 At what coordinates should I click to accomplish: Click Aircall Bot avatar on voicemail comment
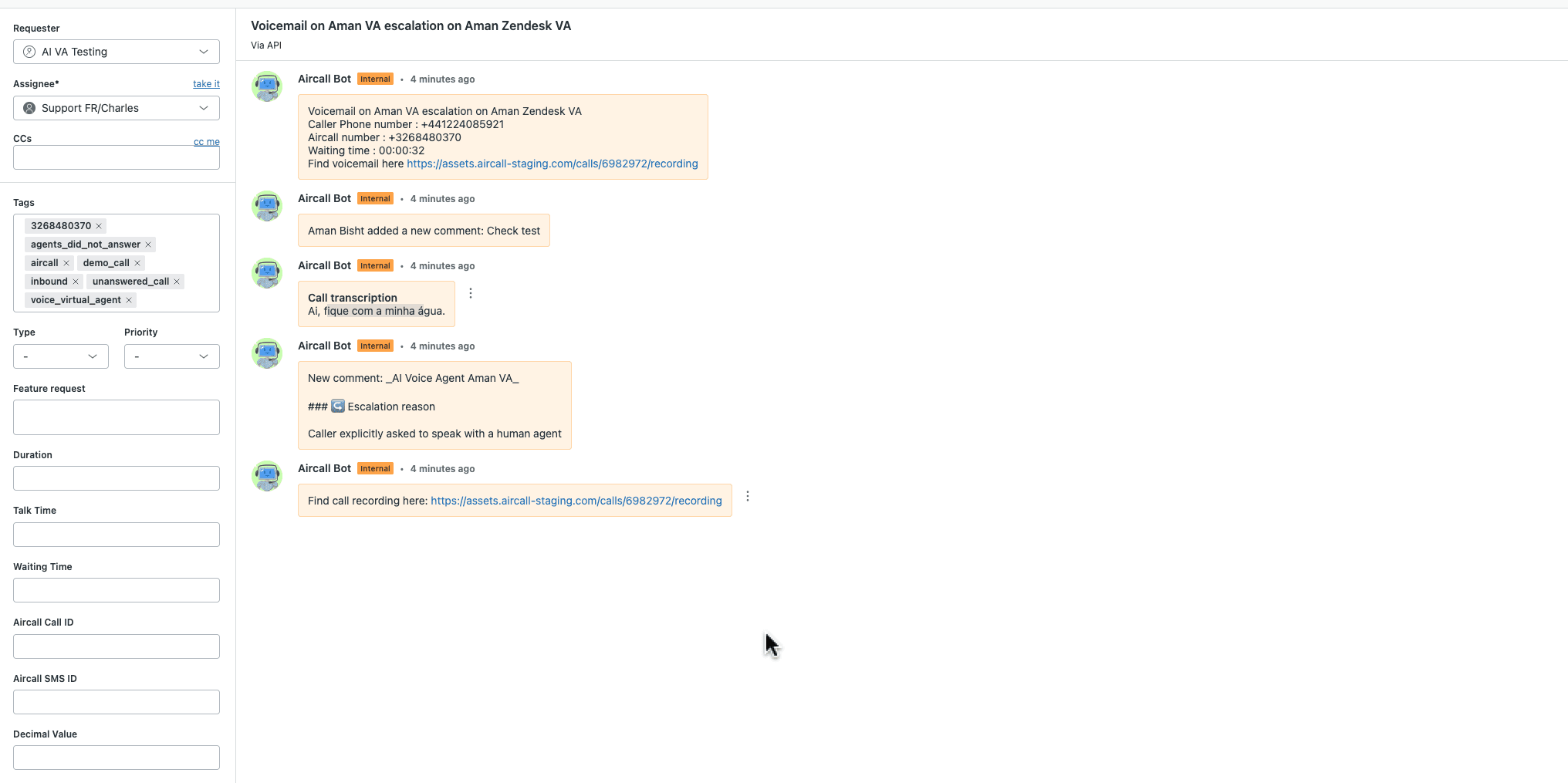pyautogui.click(x=267, y=86)
